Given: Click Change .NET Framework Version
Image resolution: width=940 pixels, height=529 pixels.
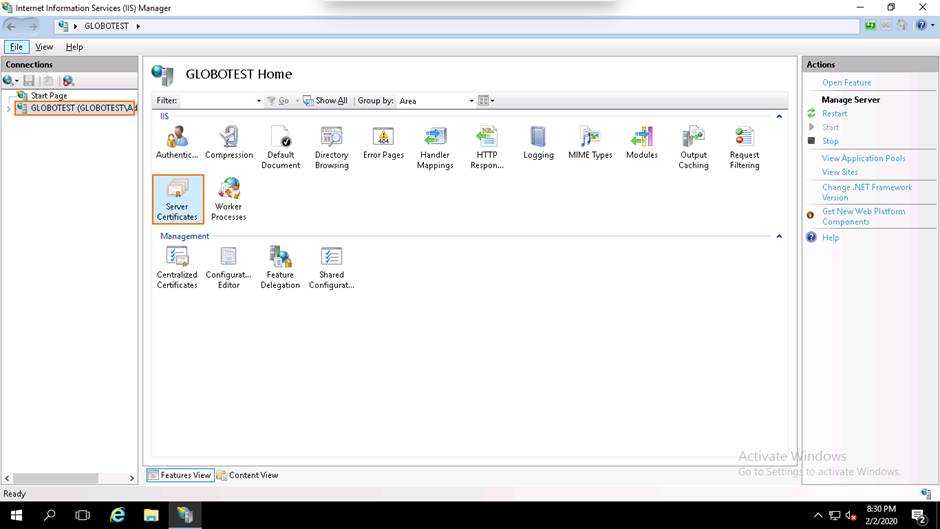Looking at the screenshot, I should tap(867, 192).
